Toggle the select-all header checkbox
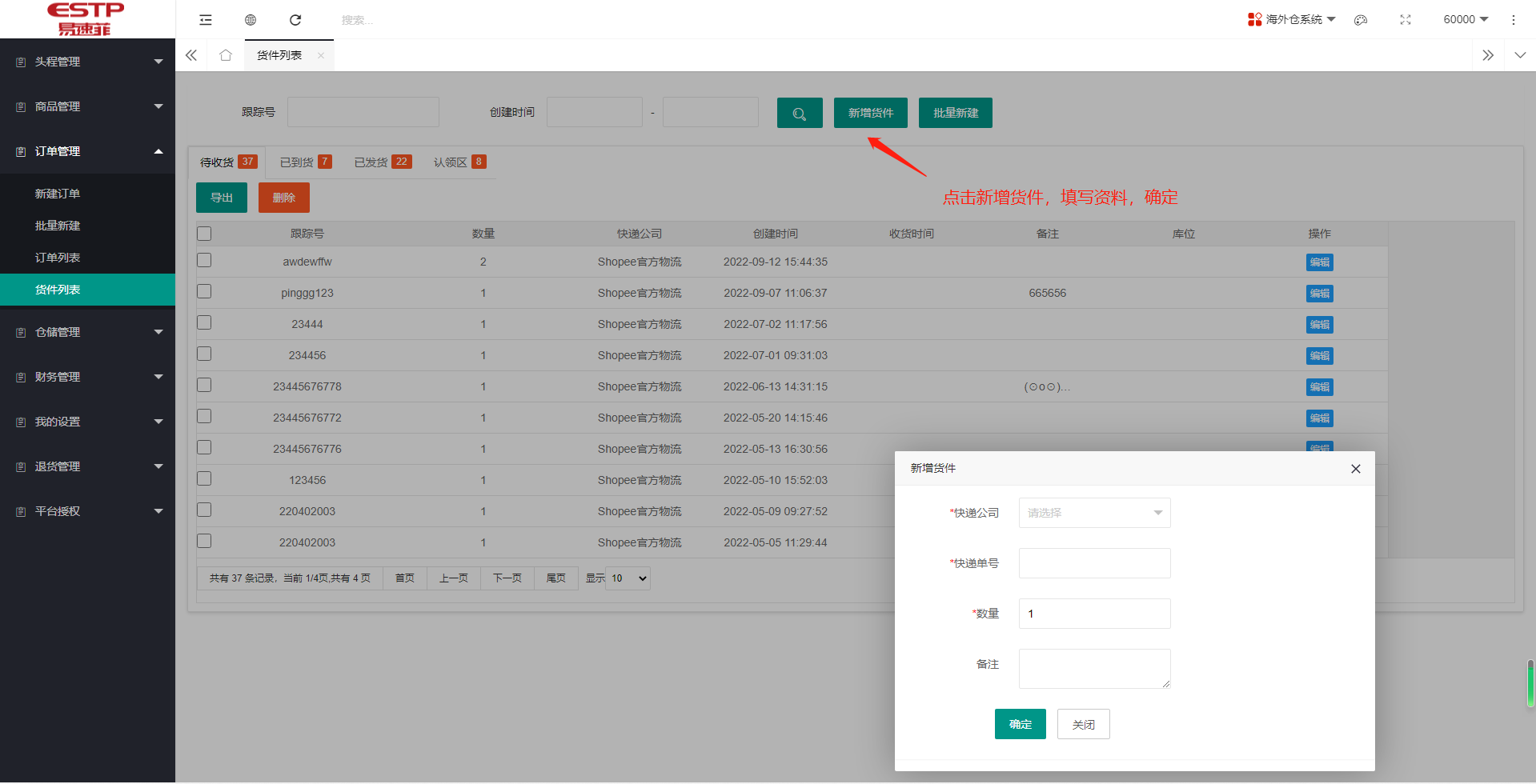Image resolution: width=1536 pixels, height=784 pixels. coord(204,234)
